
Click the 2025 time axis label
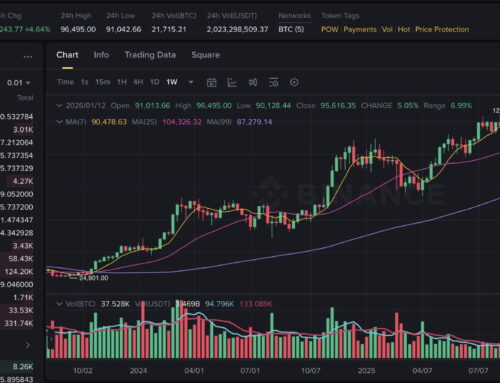[366, 371]
